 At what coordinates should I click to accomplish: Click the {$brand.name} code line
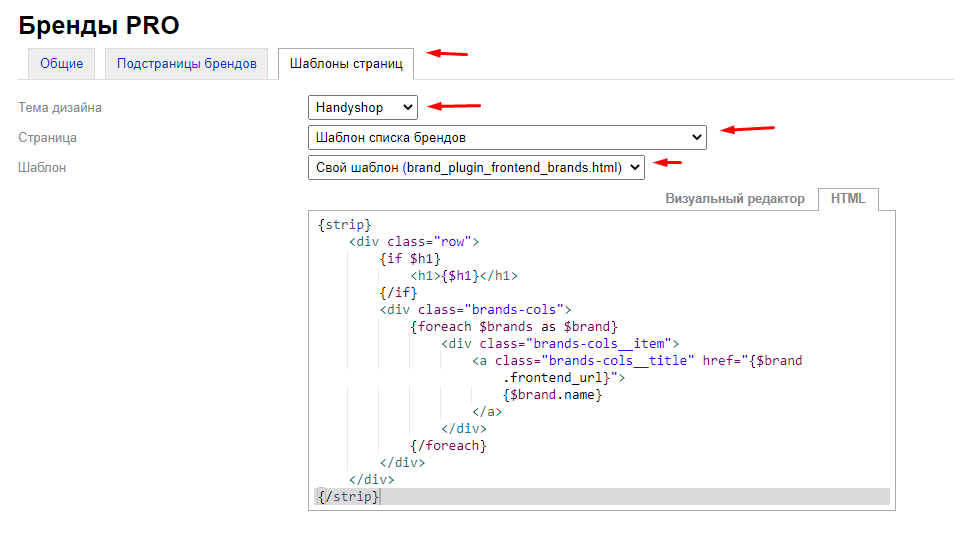[552, 394]
